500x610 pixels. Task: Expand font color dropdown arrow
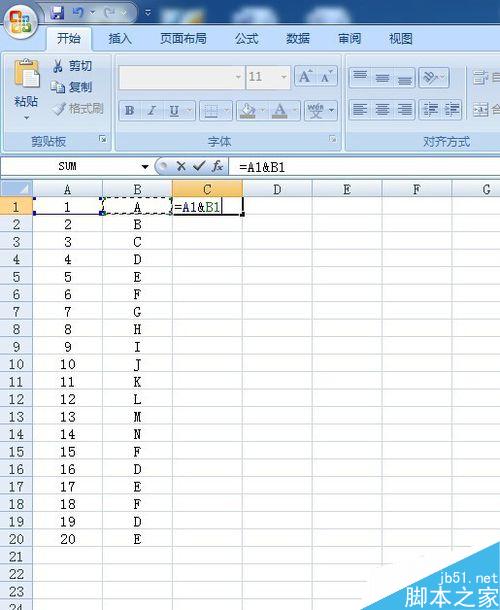coord(295,111)
